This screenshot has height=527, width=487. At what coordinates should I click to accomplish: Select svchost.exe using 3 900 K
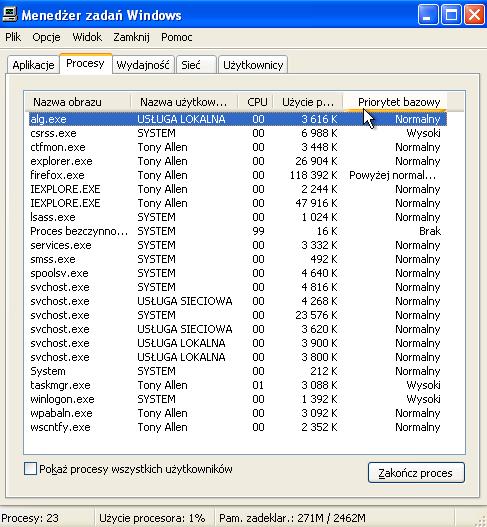coord(238,343)
